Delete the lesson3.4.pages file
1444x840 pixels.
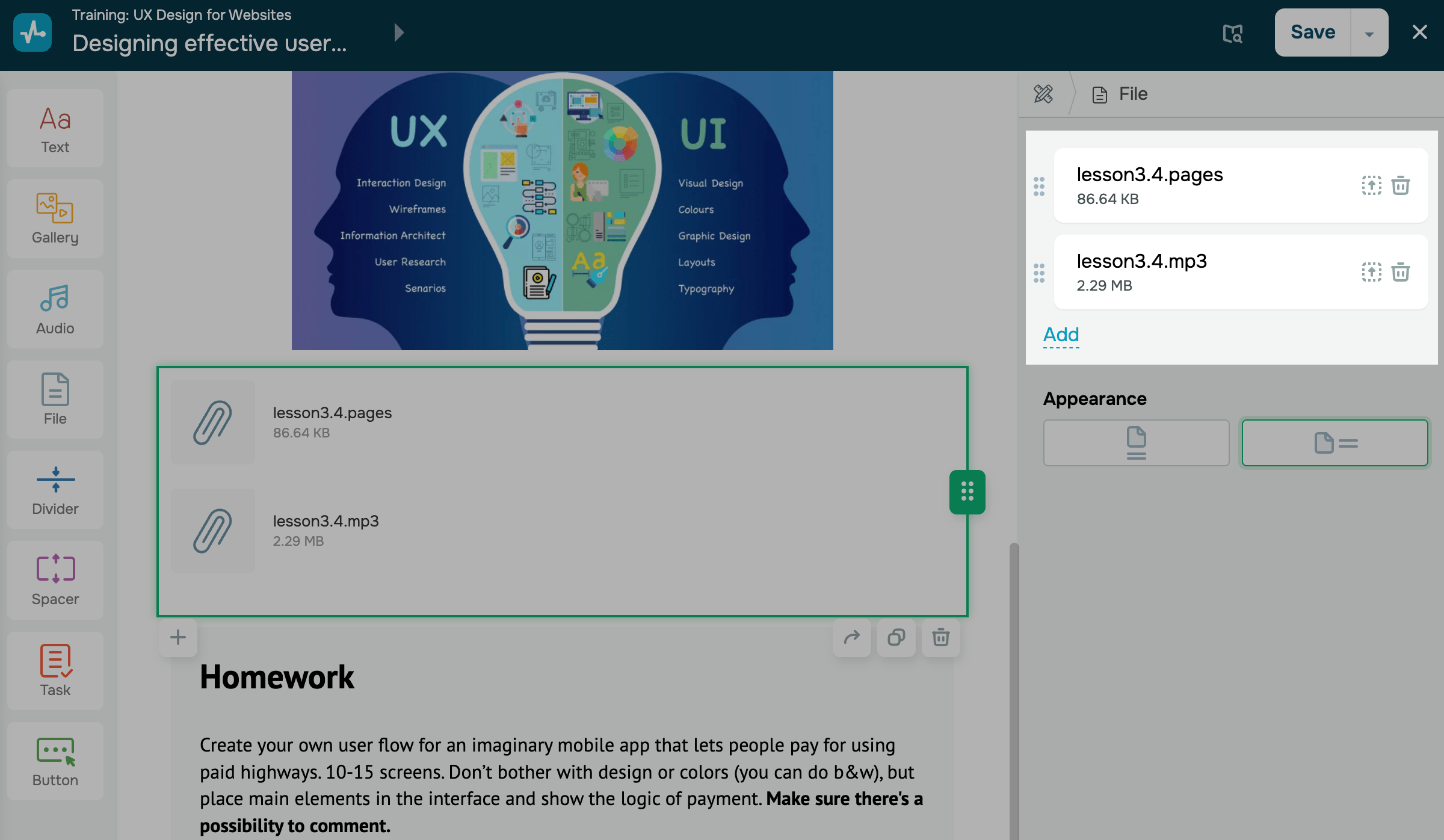click(1401, 185)
